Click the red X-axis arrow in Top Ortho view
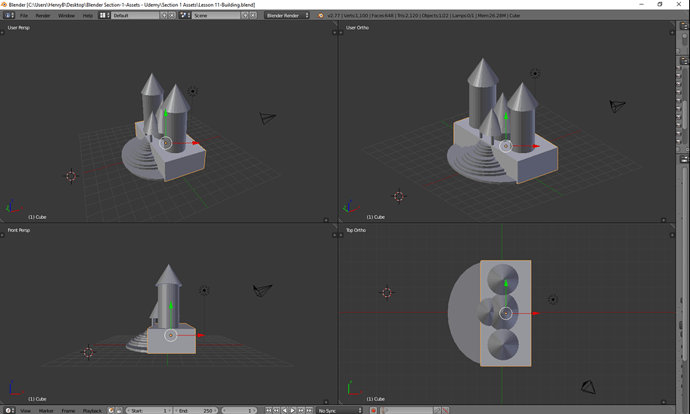 [534, 313]
